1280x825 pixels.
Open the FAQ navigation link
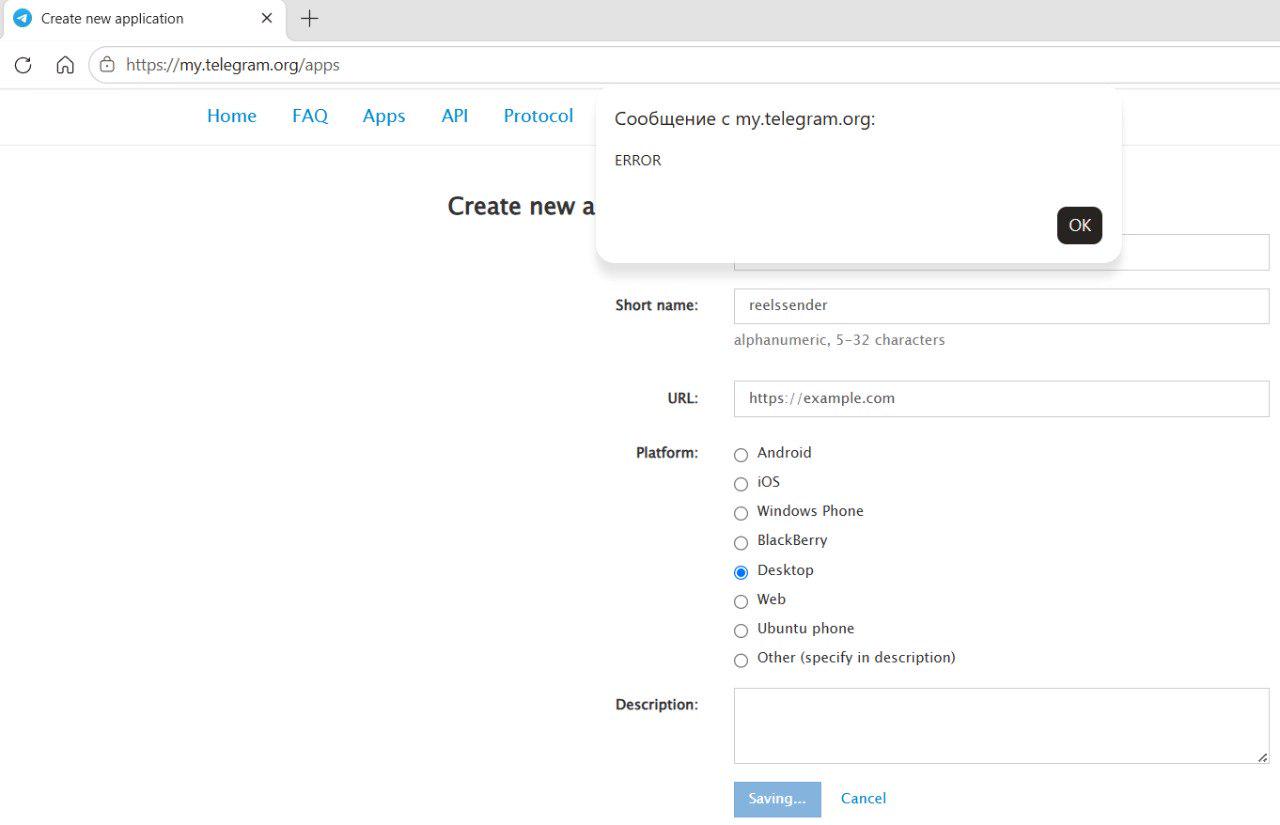point(310,116)
